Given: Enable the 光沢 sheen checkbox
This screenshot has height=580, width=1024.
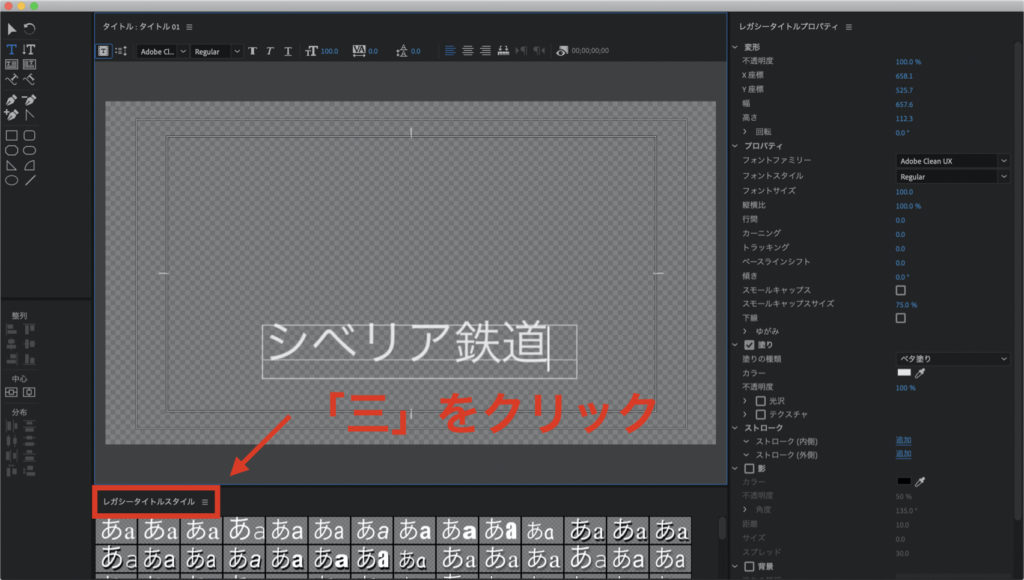Looking at the screenshot, I should click(x=761, y=401).
